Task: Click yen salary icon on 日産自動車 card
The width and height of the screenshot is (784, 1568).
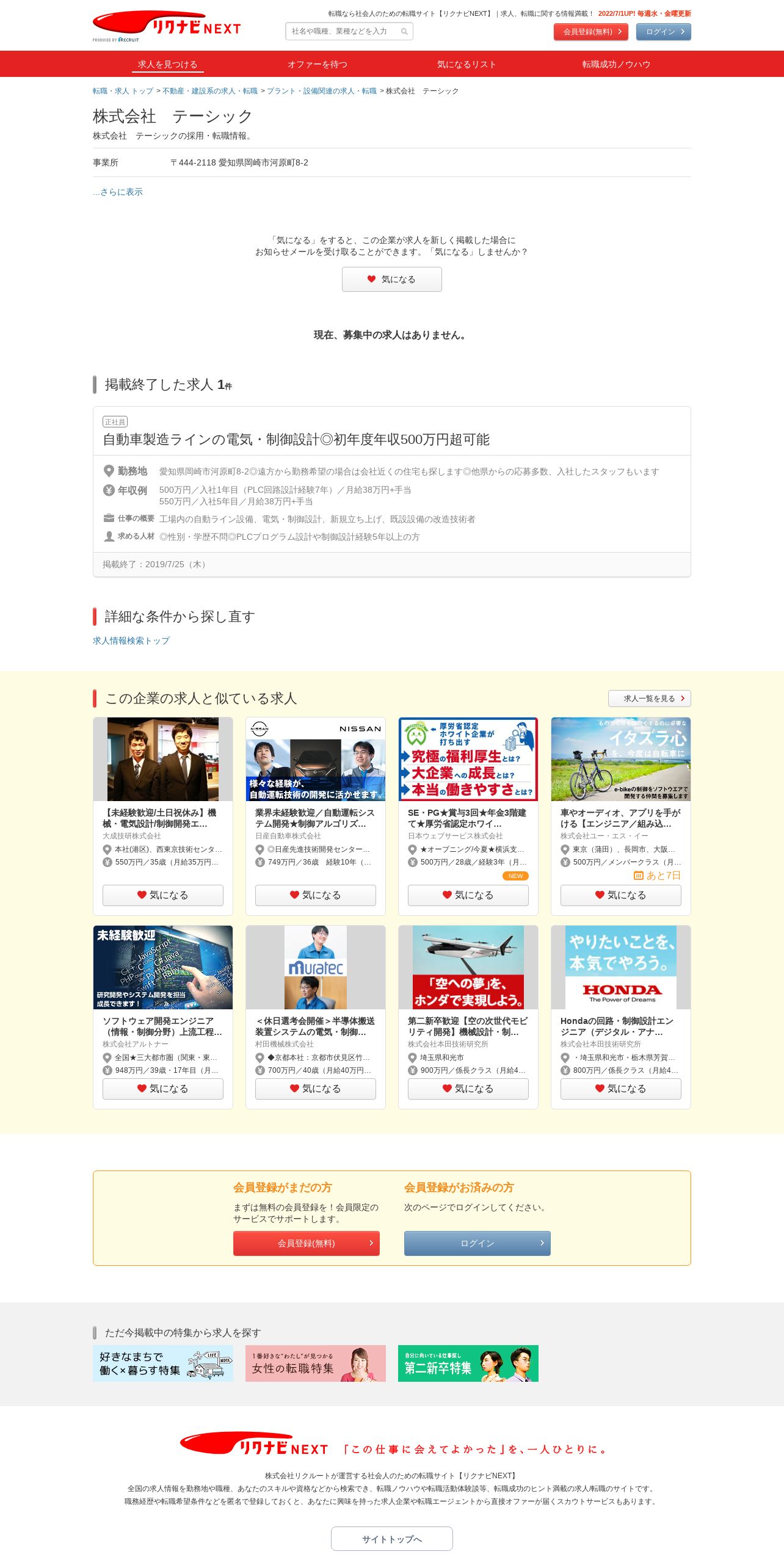Action: click(x=260, y=862)
